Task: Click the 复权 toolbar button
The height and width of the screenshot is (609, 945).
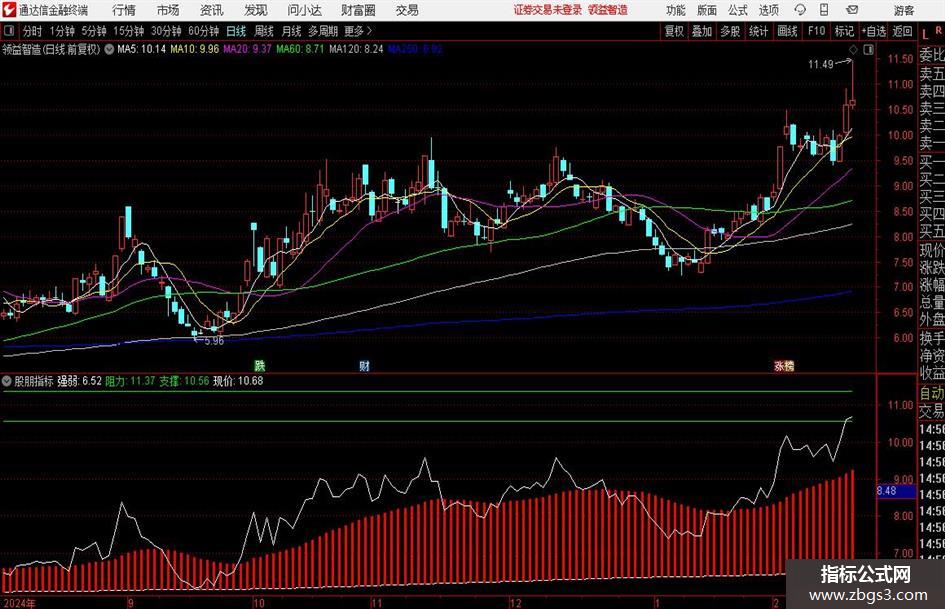Action: (x=674, y=31)
